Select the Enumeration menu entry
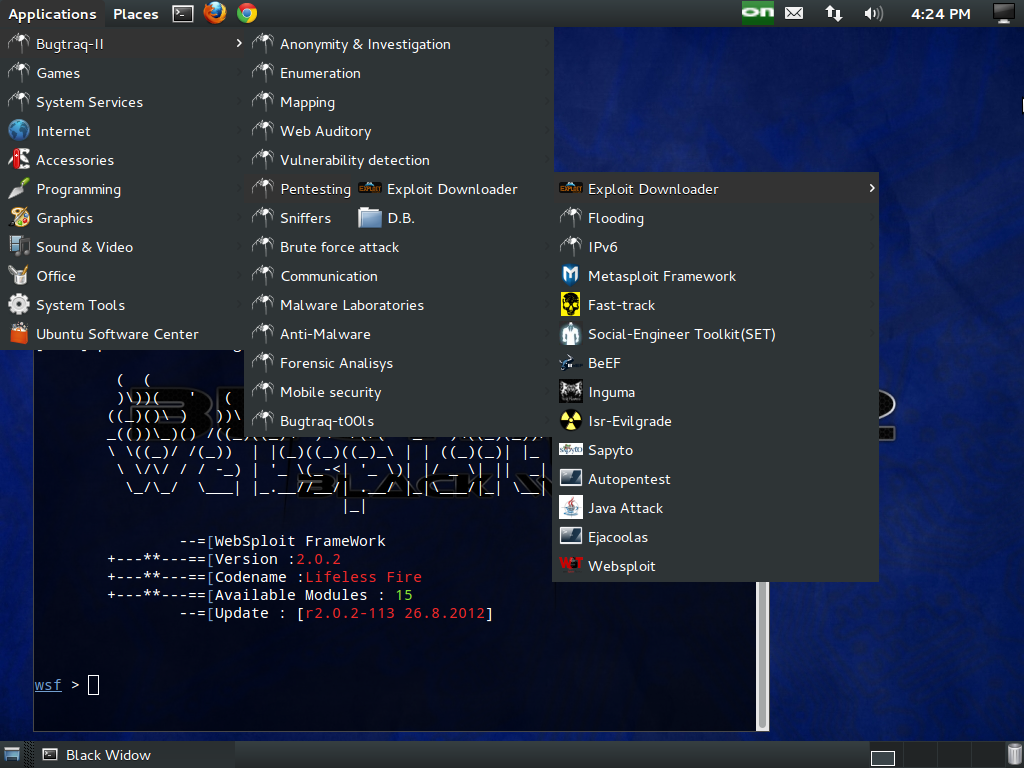The image size is (1024, 768). point(400,73)
